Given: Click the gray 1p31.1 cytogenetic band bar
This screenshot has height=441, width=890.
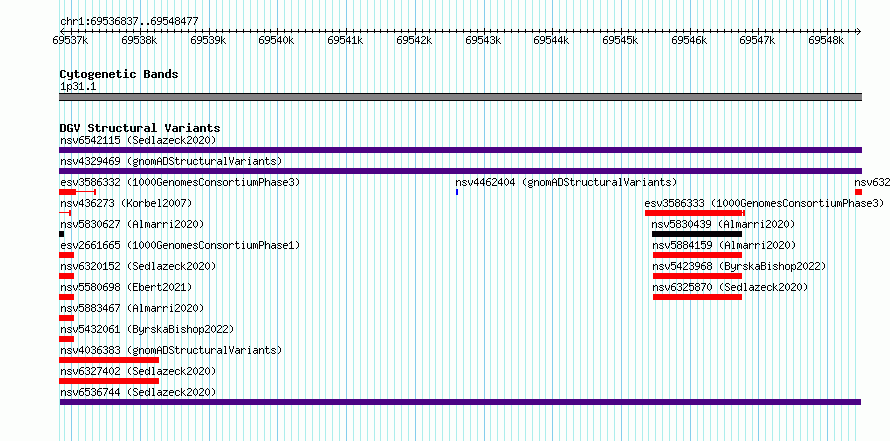Looking at the screenshot, I should click(460, 97).
